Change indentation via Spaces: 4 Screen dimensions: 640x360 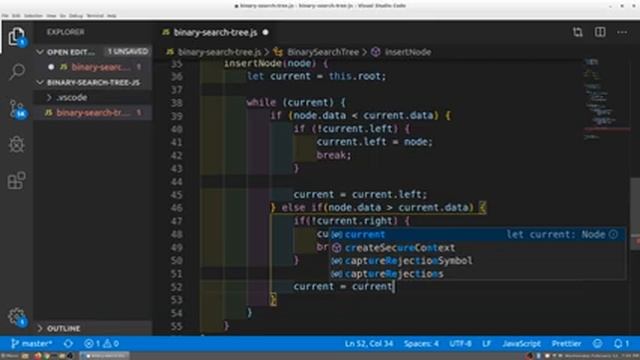point(421,344)
